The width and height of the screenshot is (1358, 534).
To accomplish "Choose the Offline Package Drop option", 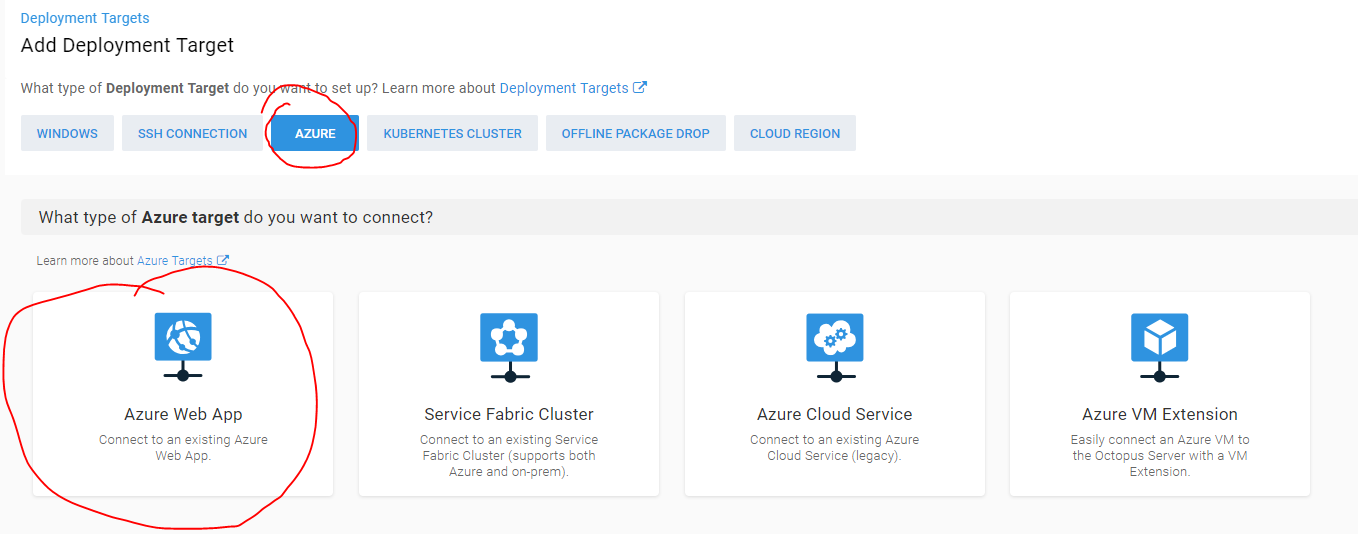I will (x=635, y=133).
